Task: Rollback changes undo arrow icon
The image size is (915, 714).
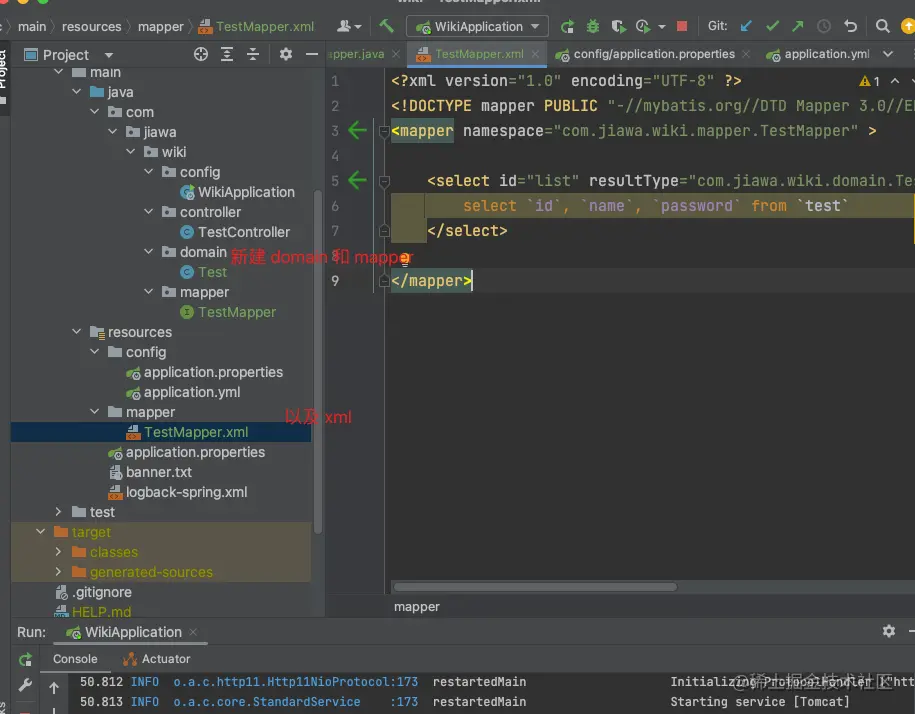Action: [850, 26]
